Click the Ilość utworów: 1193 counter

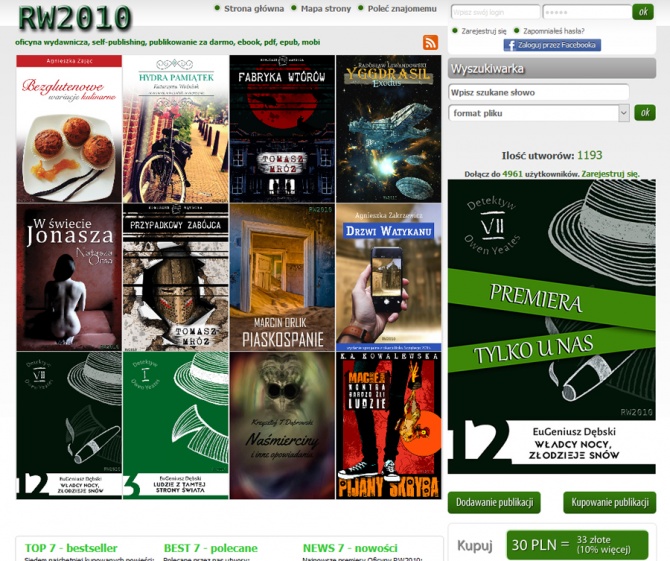(x=552, y=156)
